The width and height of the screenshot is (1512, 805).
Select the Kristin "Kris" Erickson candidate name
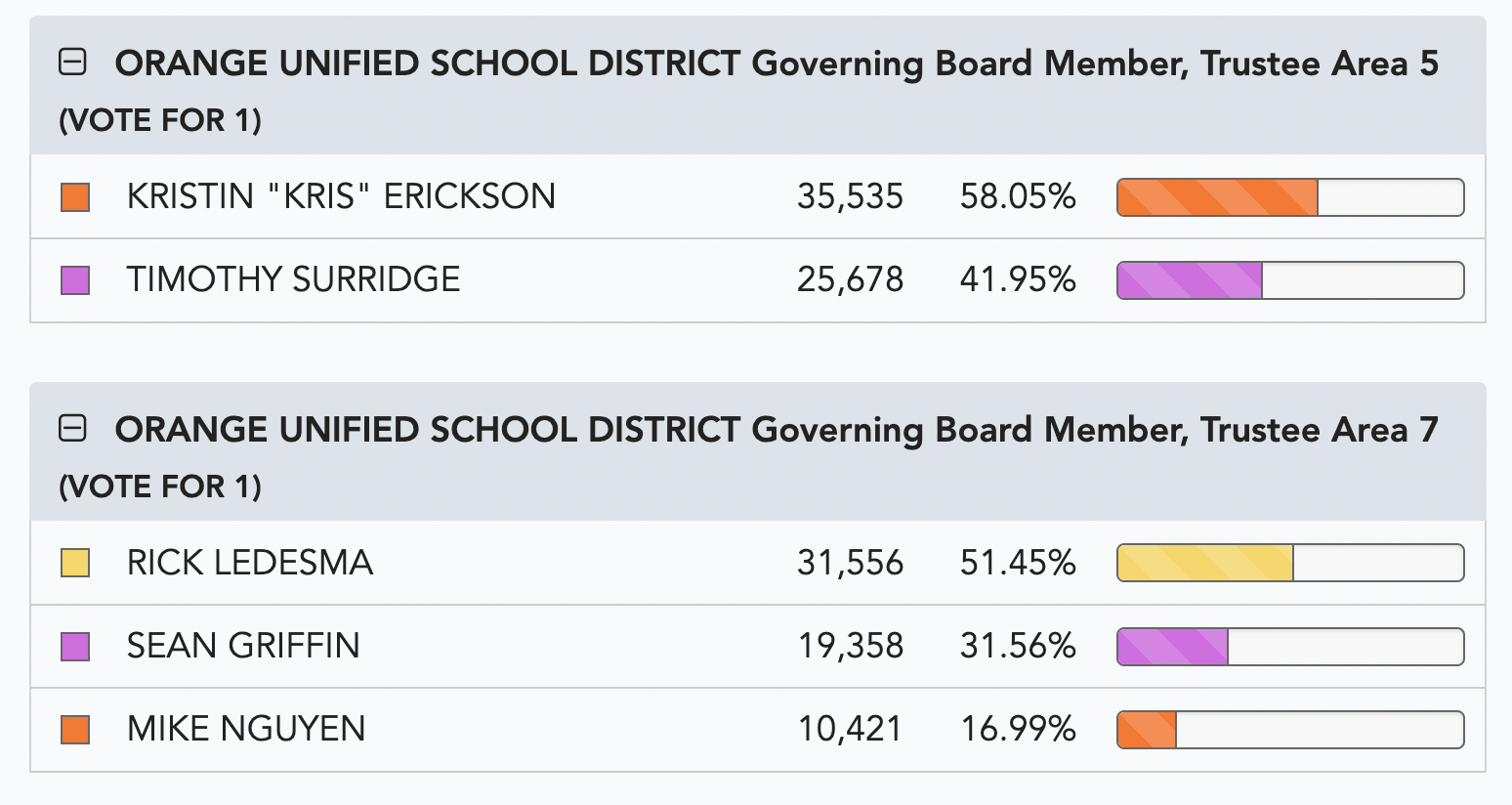point(341,196)
